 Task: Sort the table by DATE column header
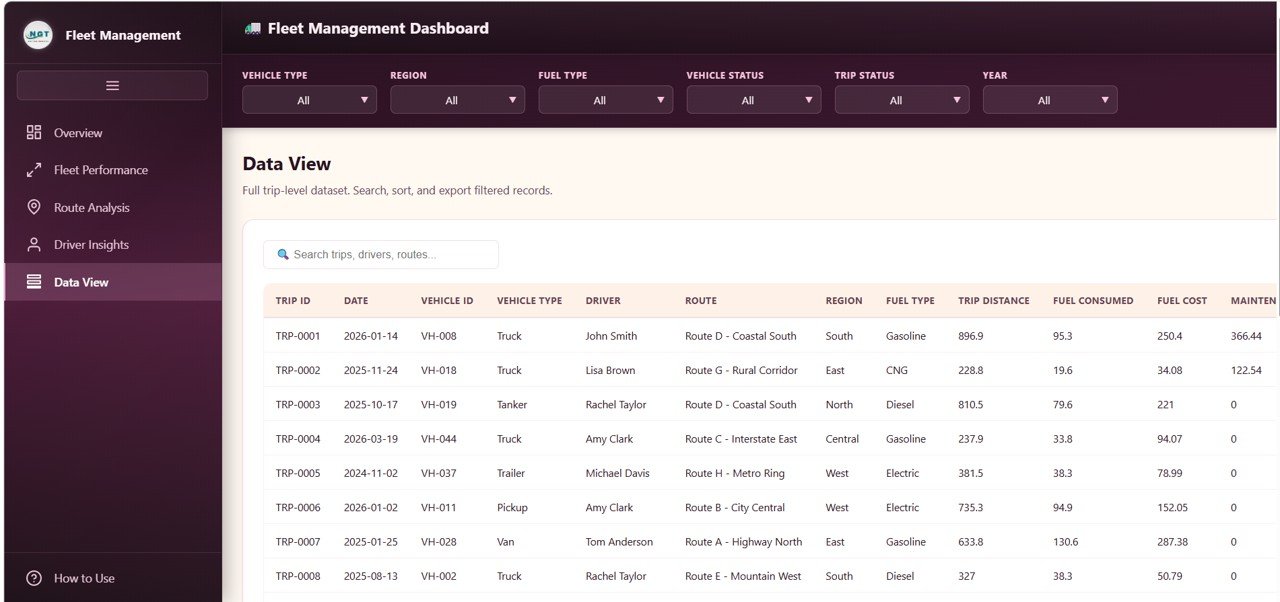[x=357, y=300]
